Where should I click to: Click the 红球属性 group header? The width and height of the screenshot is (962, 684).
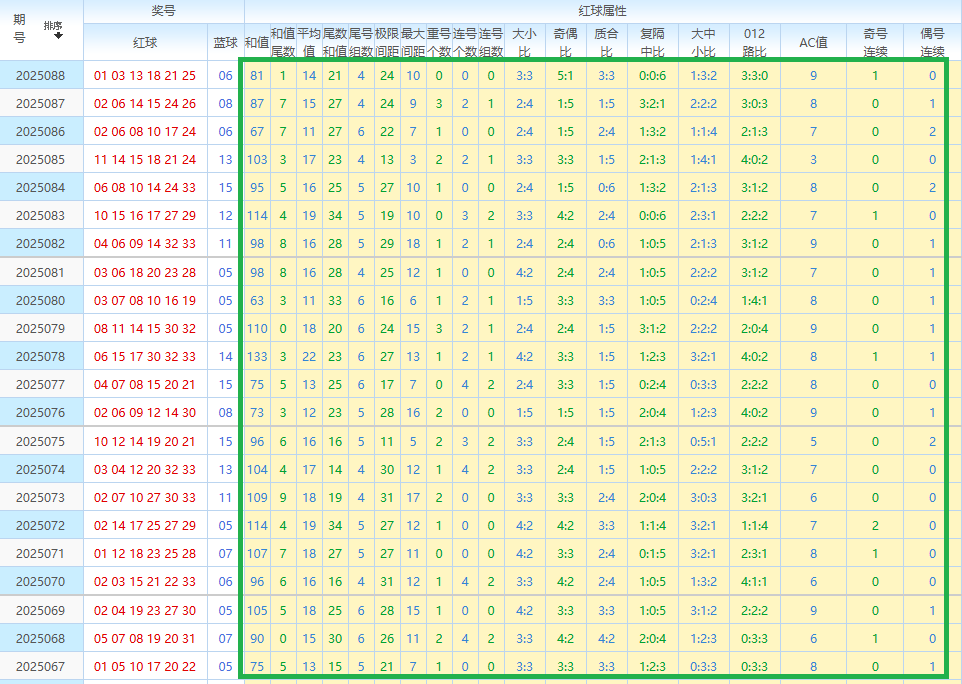[x=602, y=11]
